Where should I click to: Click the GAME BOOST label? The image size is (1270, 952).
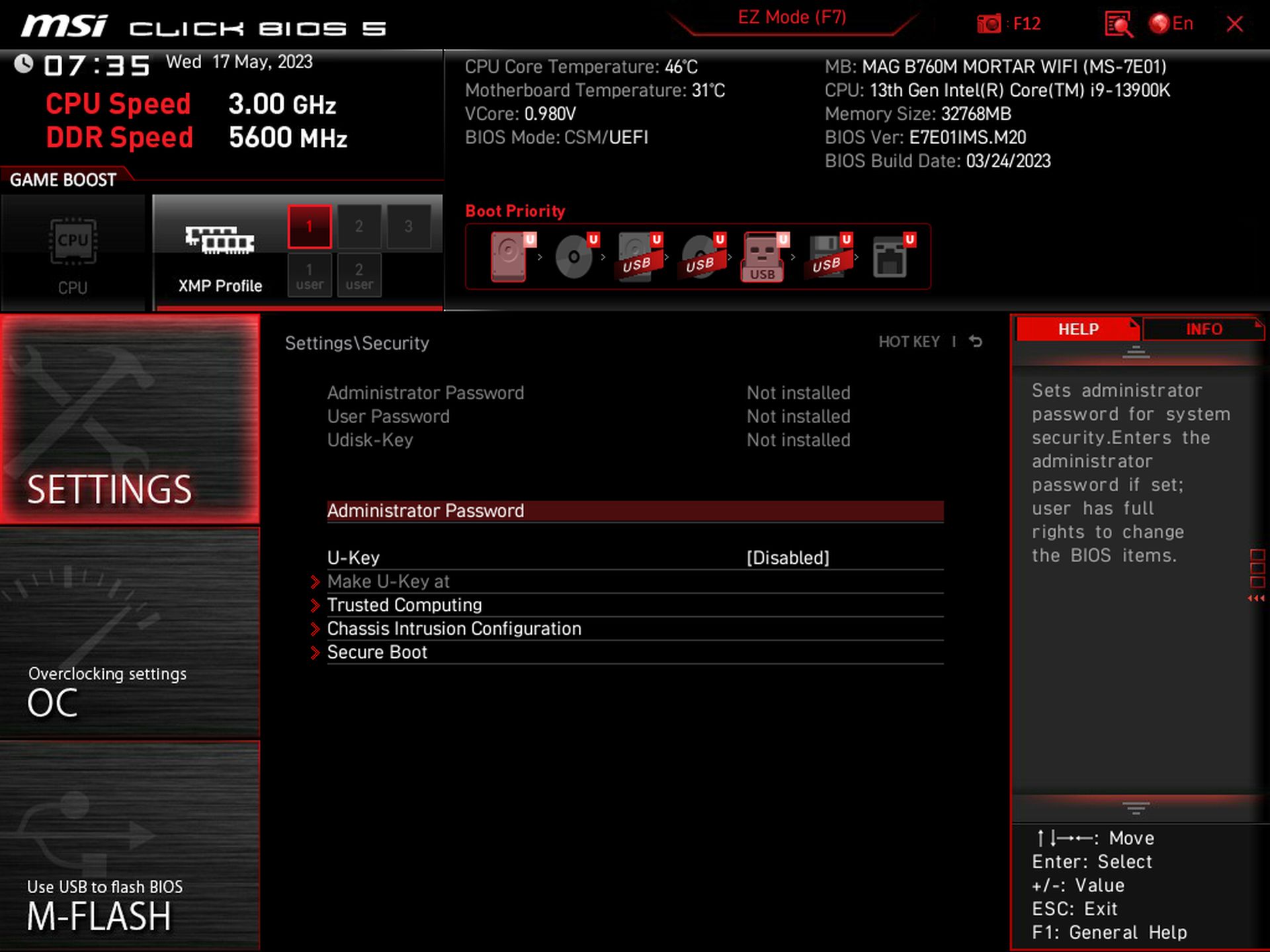tap(63, 180)
